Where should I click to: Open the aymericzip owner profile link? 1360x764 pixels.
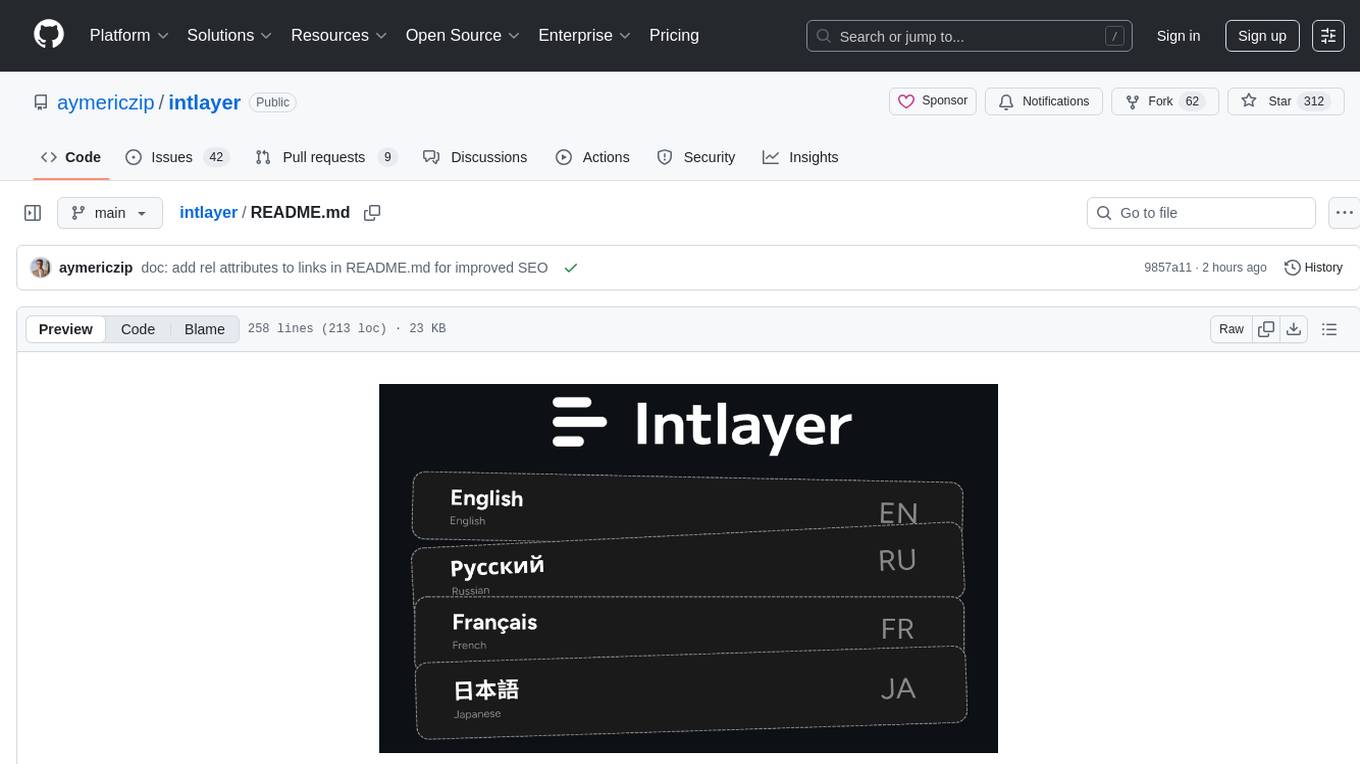[x=106, y=102]
